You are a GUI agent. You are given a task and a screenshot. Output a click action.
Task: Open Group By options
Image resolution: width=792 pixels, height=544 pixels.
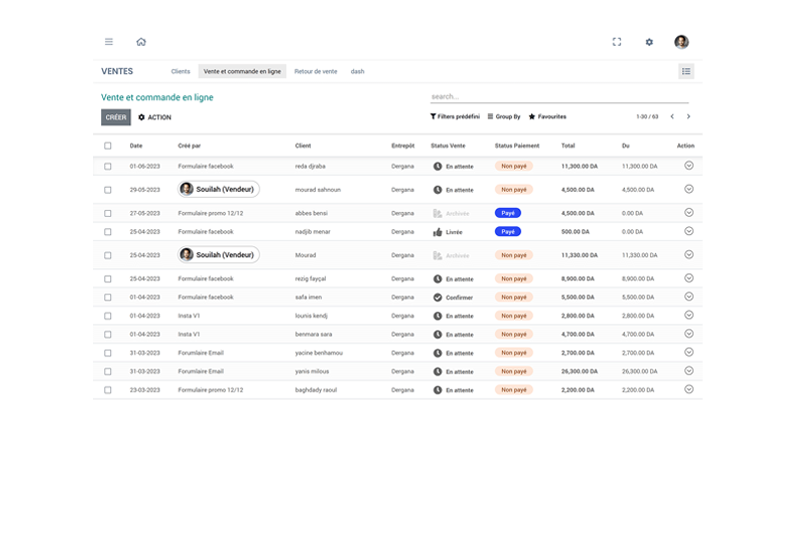pyautogui.click(x=504, y=117)
